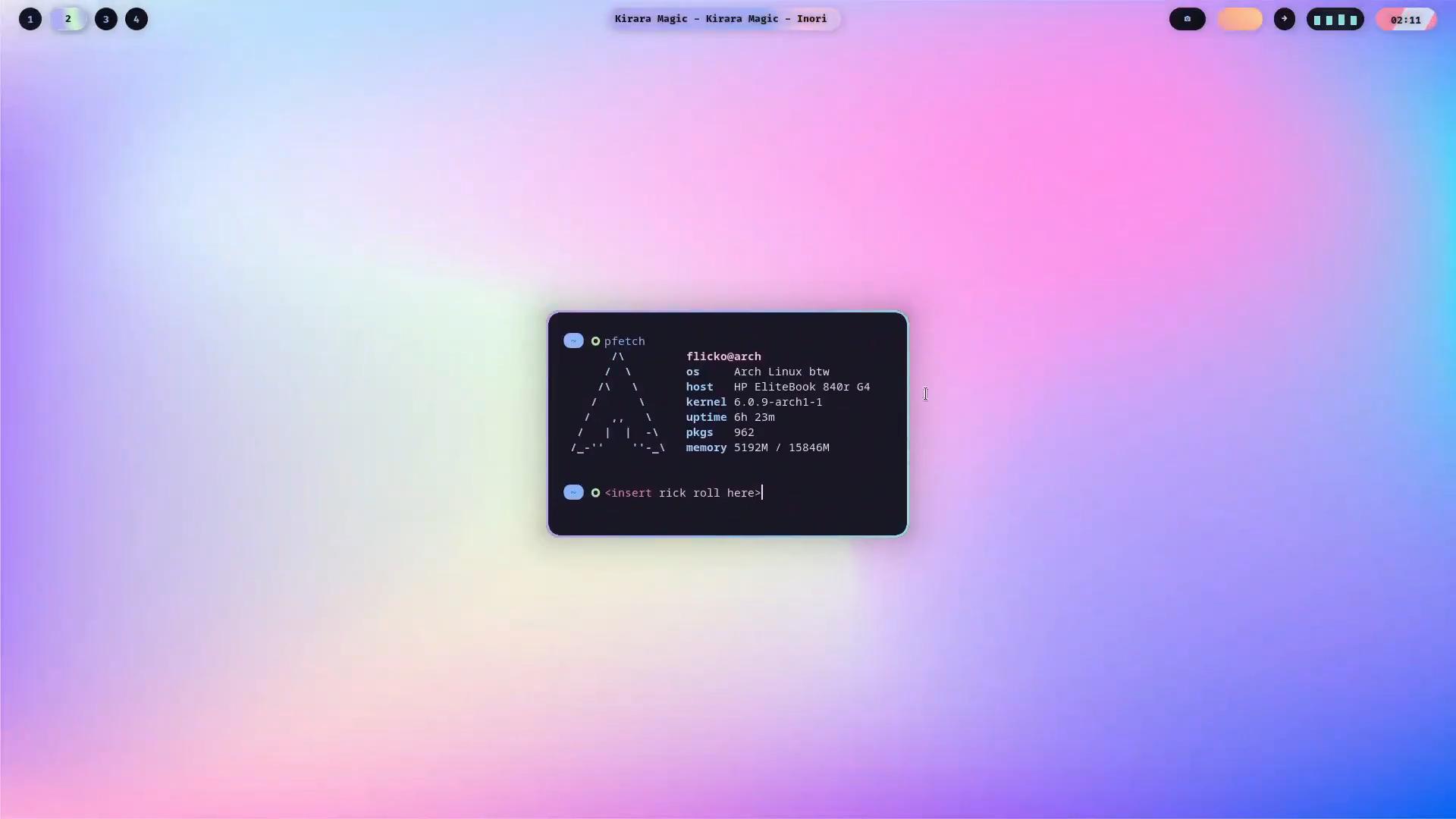
Task: Expand the tray with the arrow button
Action: (x=1284, y=19)
